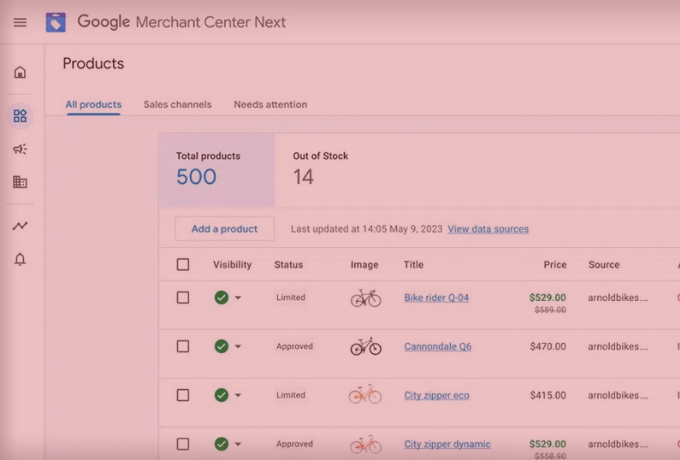Expand visibility dropdown for Bike rider Q-04
This screenshot has width=680, height=460.
238,298
